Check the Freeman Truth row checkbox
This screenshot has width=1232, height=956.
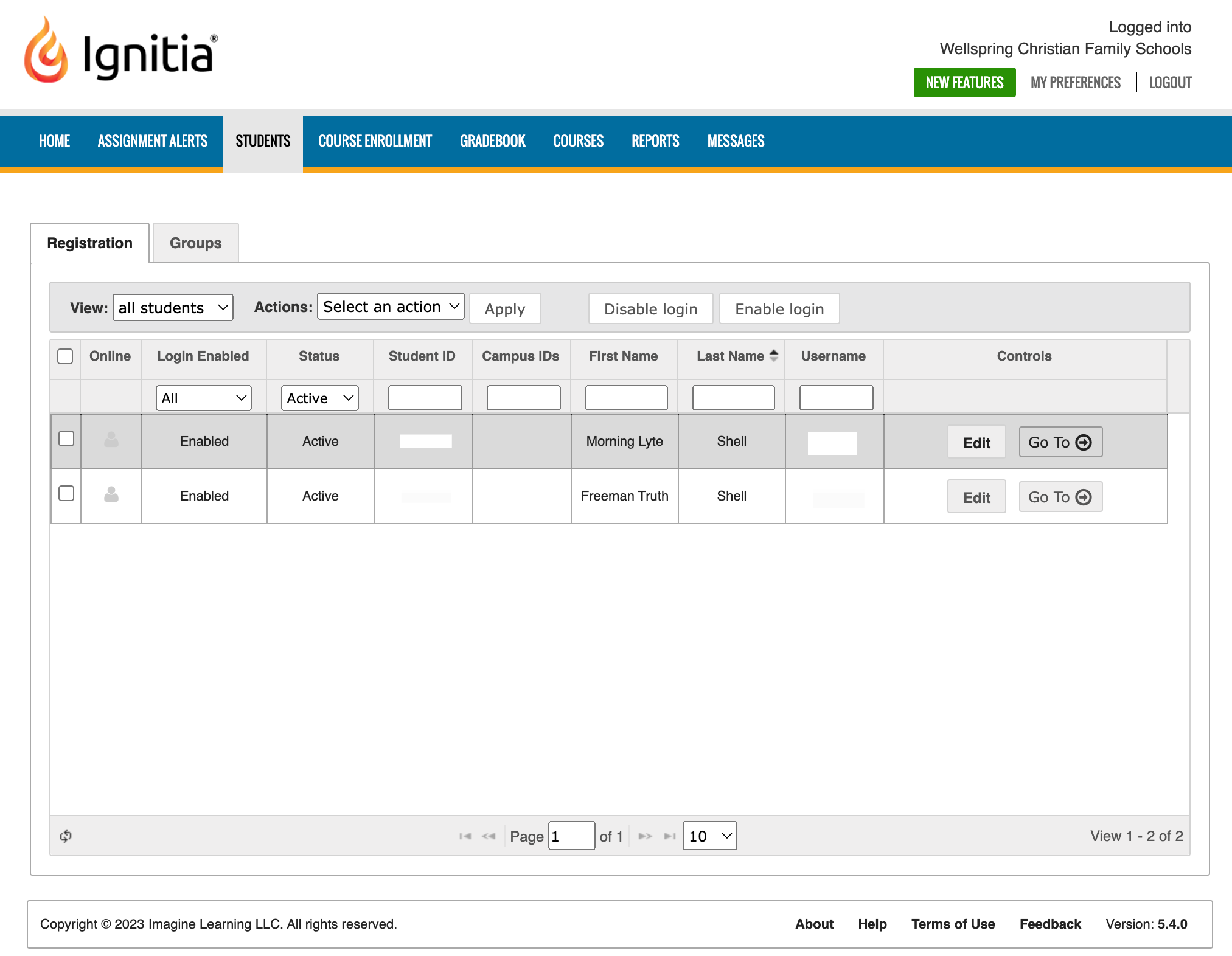point(66,493)
